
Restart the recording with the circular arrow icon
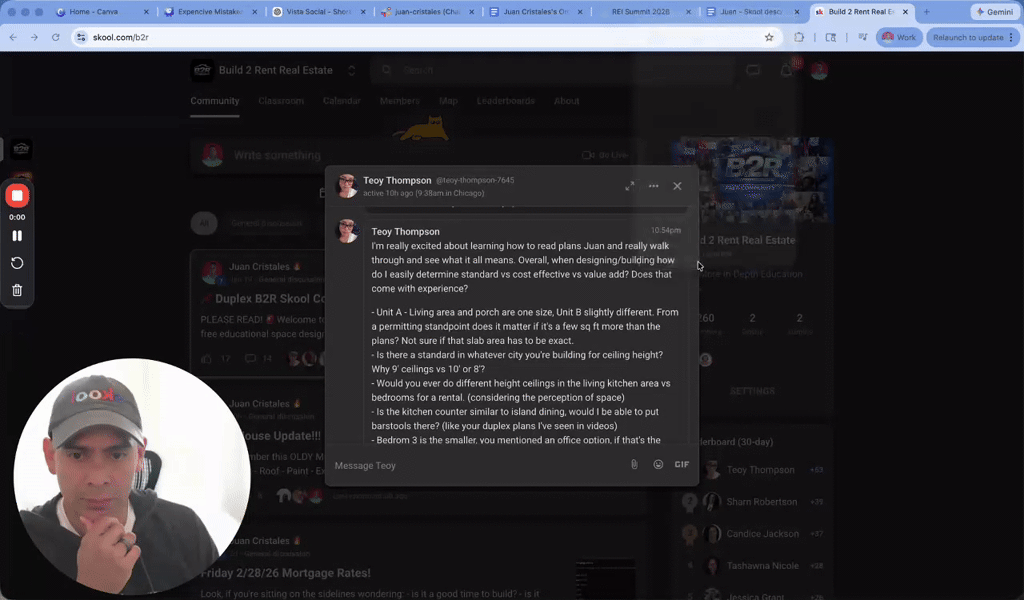point(17,262)
